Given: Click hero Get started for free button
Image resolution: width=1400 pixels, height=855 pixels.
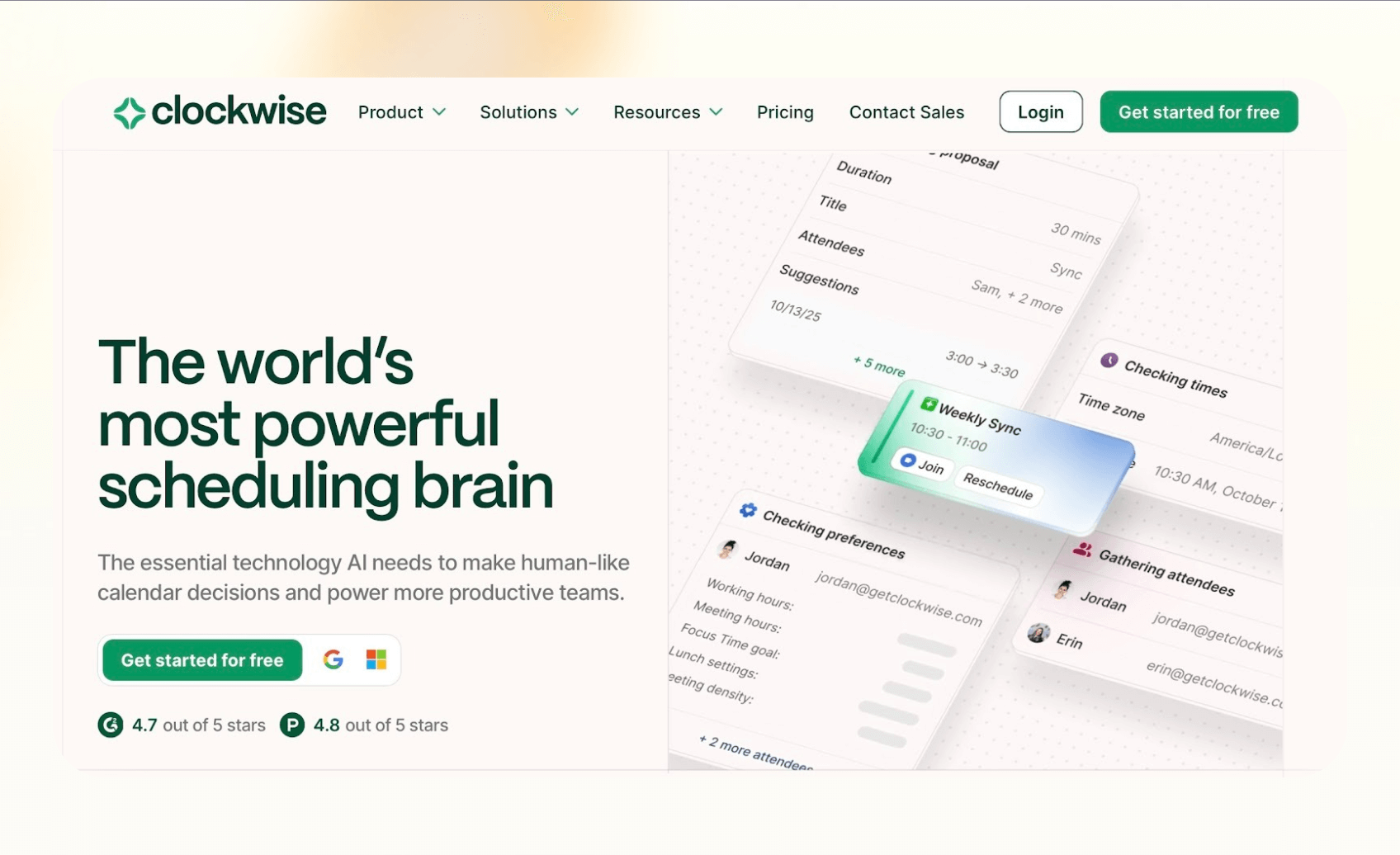Looking at the screenshot, I should tap(202, 660).
